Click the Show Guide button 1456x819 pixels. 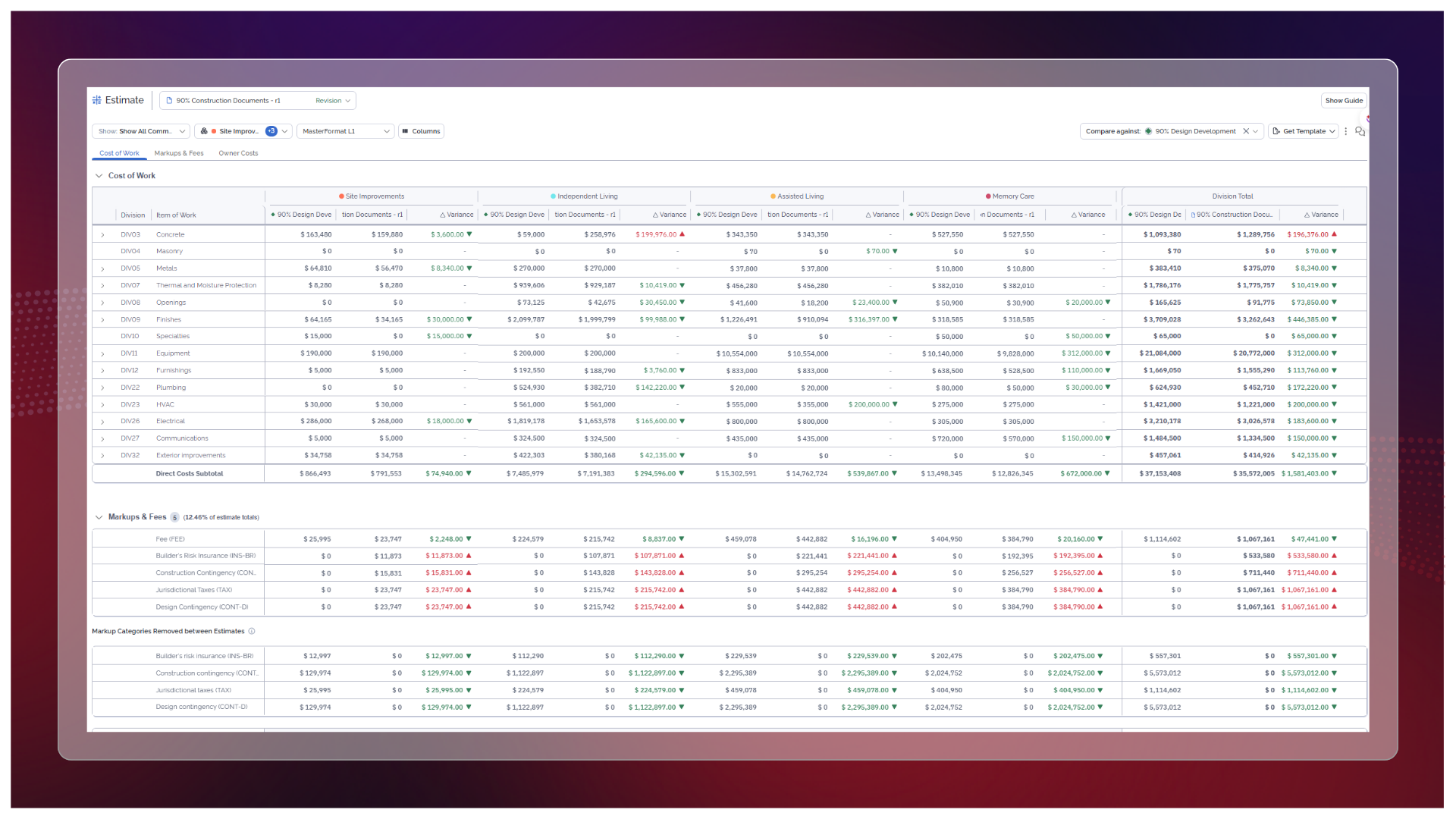tap(1344, 100)
